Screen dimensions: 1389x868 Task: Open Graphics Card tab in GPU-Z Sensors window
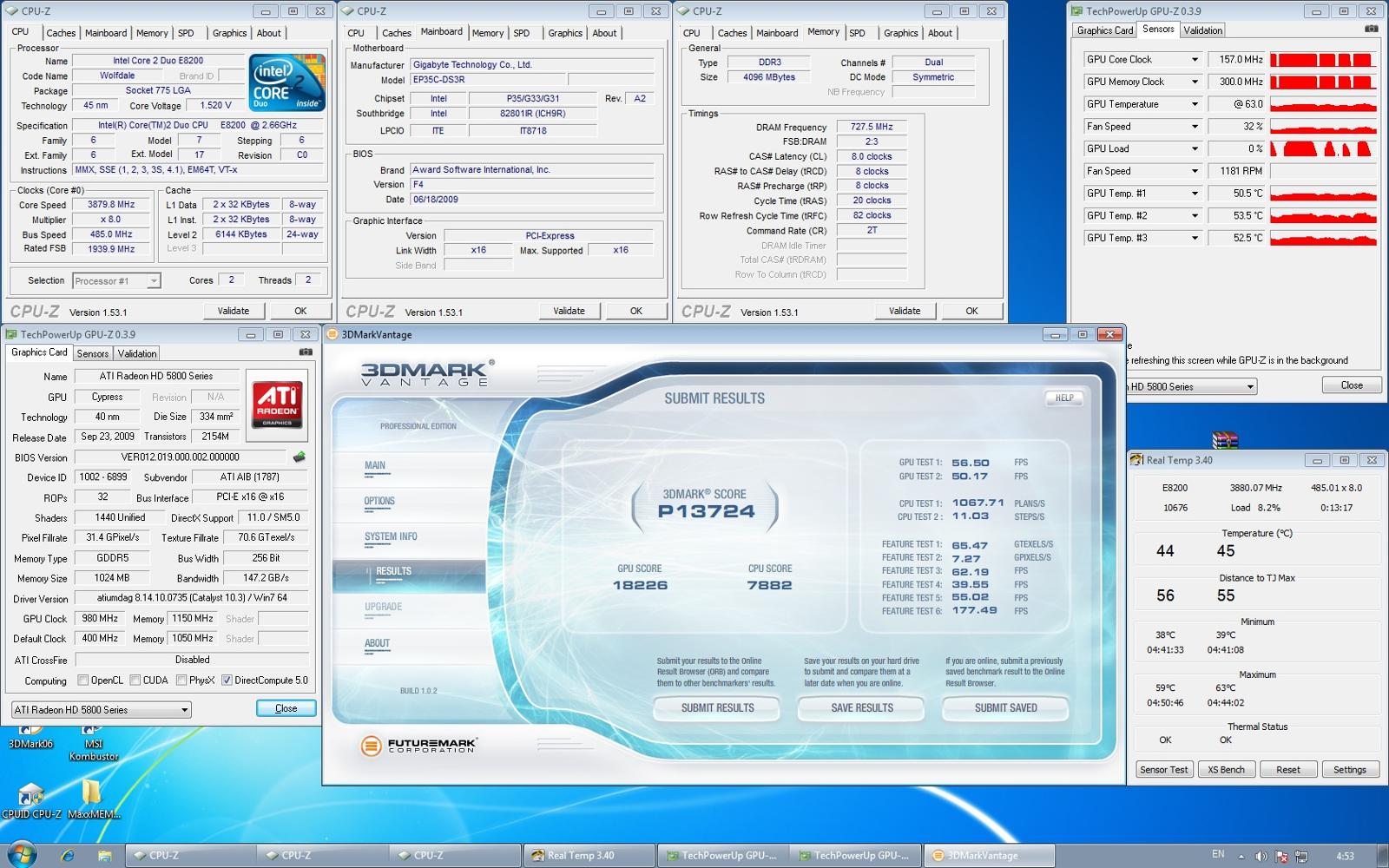pyautogui.click(x=1105, y=30)
